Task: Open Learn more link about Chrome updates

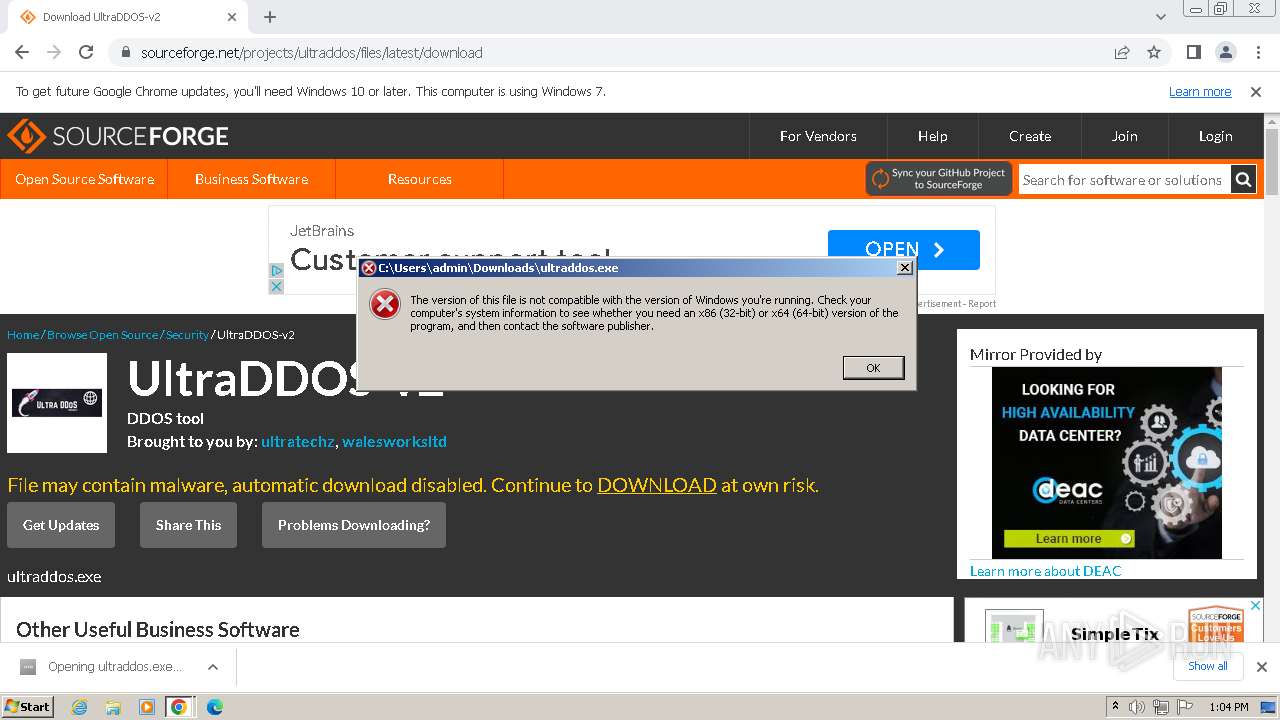Action: tap(1200, 91)
